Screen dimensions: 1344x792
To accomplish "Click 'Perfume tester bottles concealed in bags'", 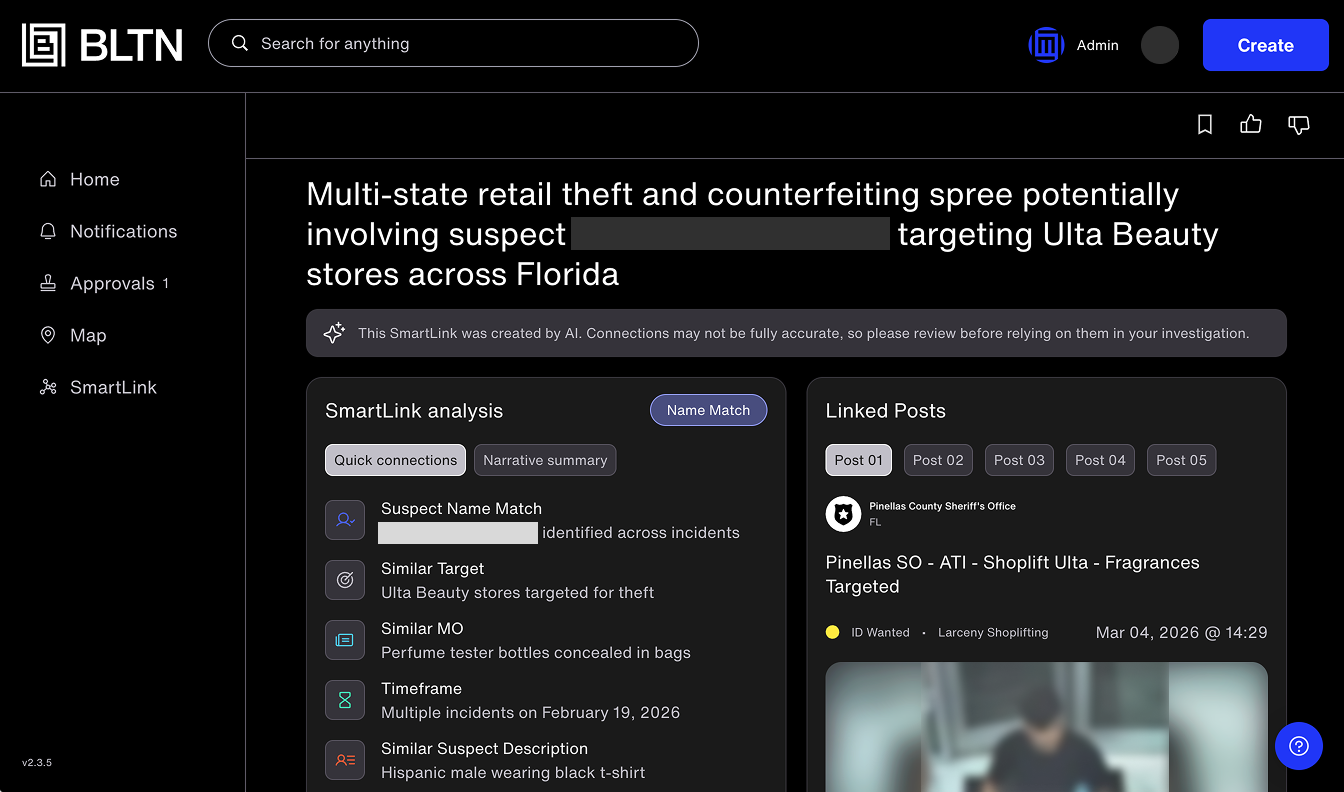I will point(536,652).
